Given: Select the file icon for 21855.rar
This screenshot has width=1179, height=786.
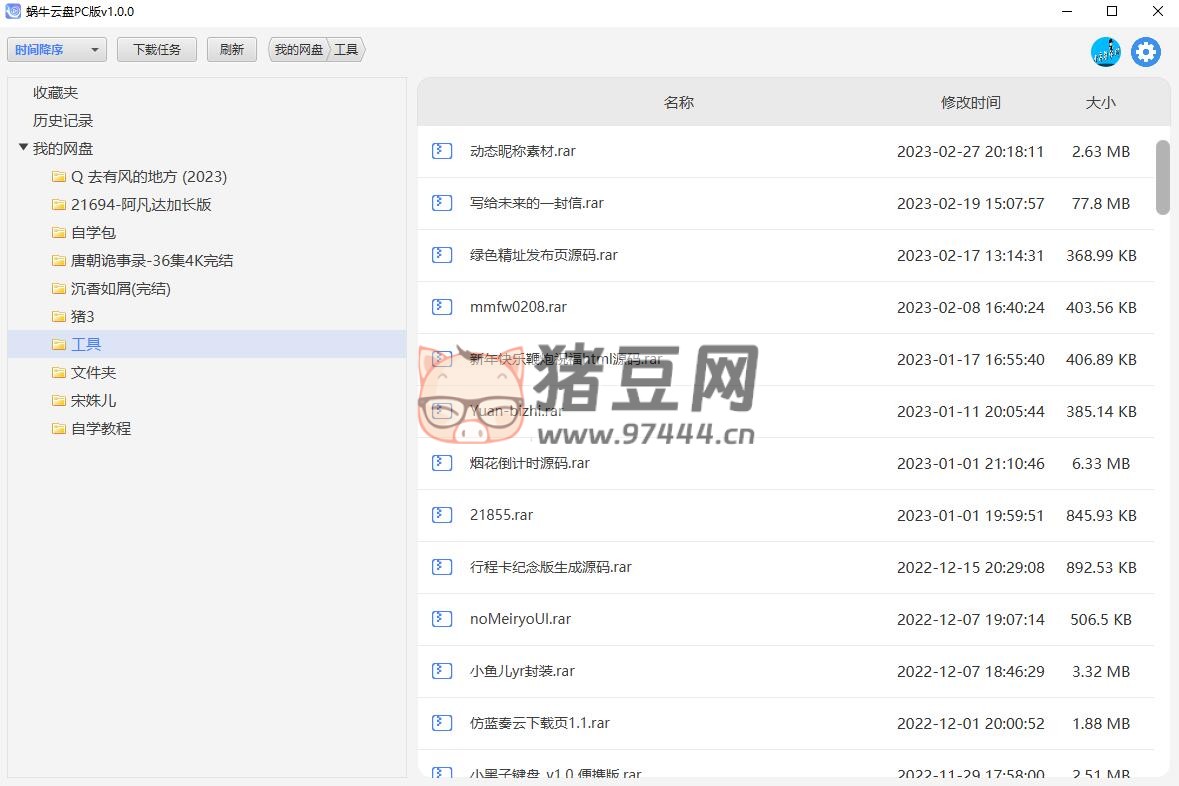Looking at the screenshot, I should click(x=442, y=515).
